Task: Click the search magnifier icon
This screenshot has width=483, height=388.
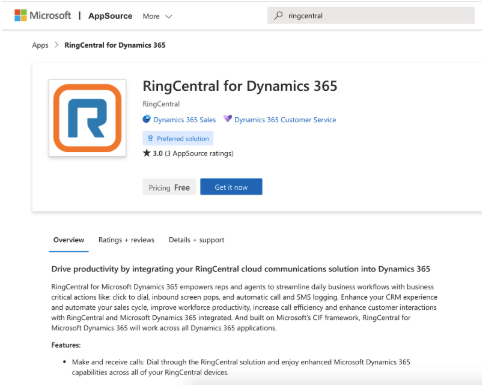Action: click(278, 15)
